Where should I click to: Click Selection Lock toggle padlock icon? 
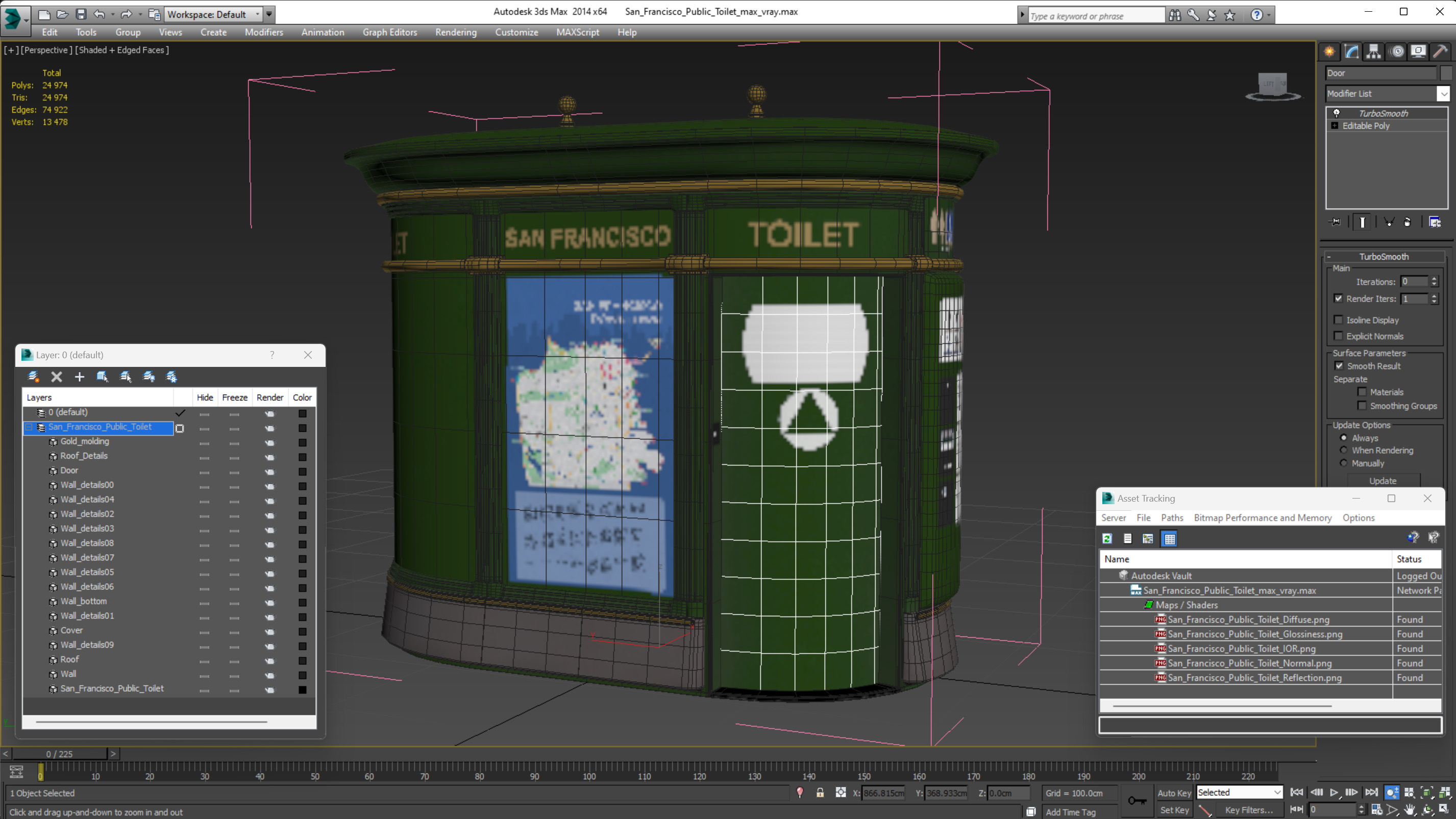tap(820, 793)
